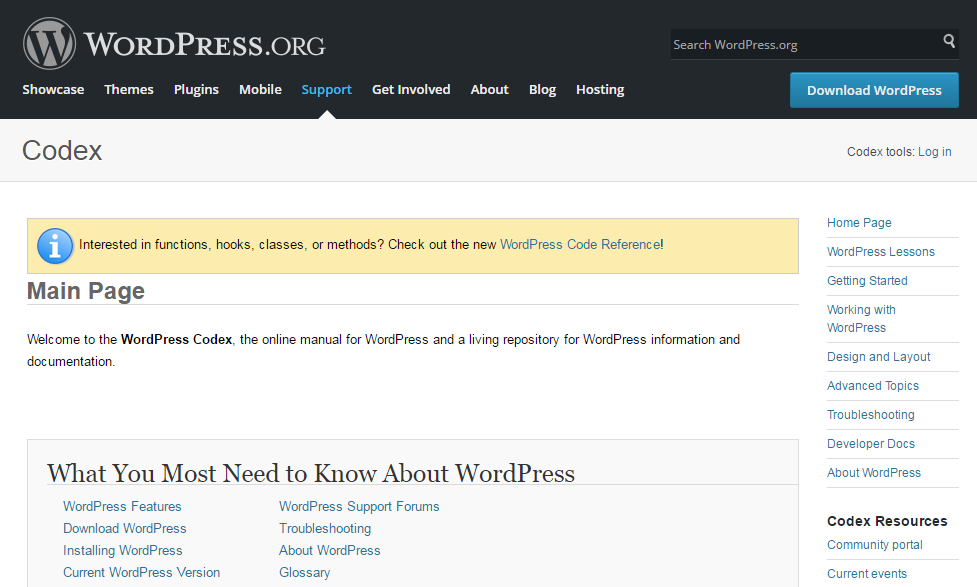Open Glossary link

point(304,573)
